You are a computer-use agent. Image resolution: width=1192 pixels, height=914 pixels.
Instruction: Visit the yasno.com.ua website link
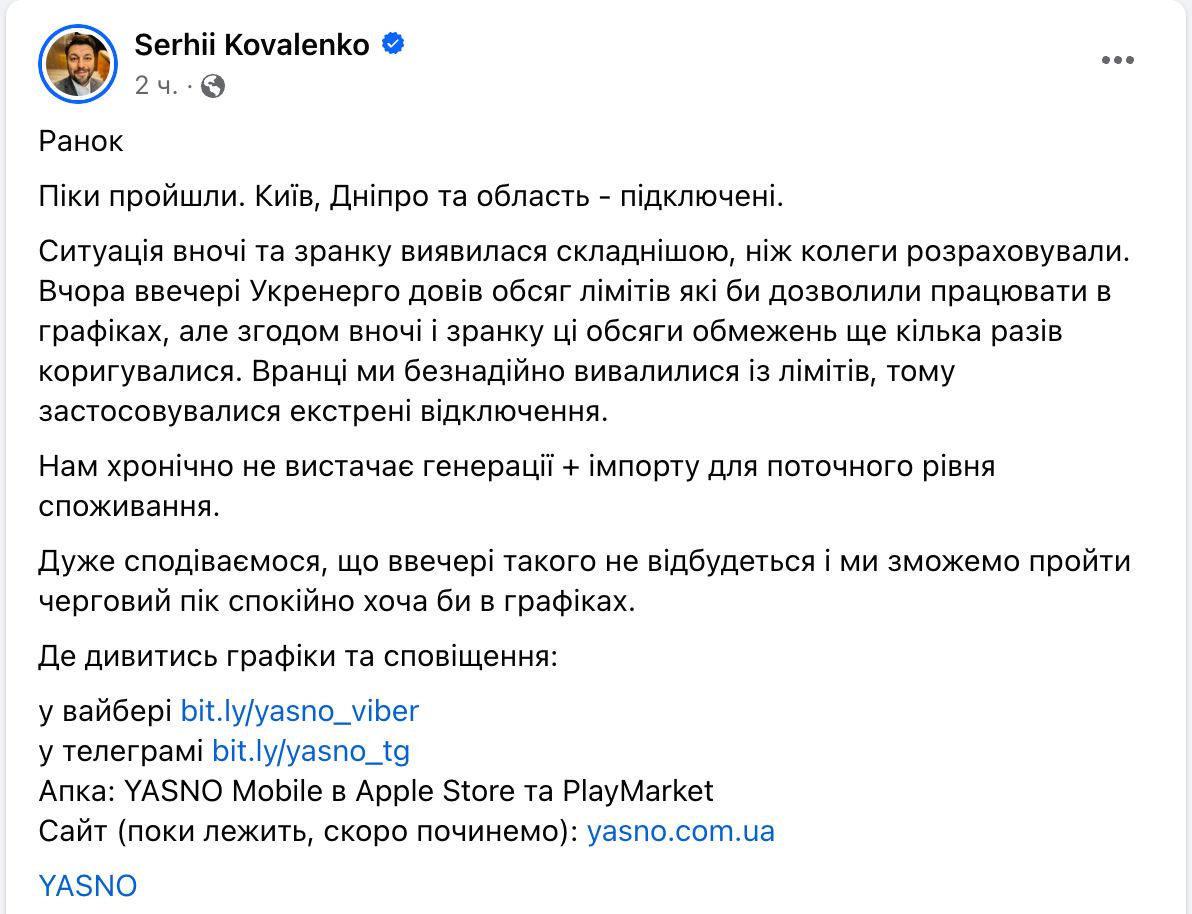tap(680, 831)
